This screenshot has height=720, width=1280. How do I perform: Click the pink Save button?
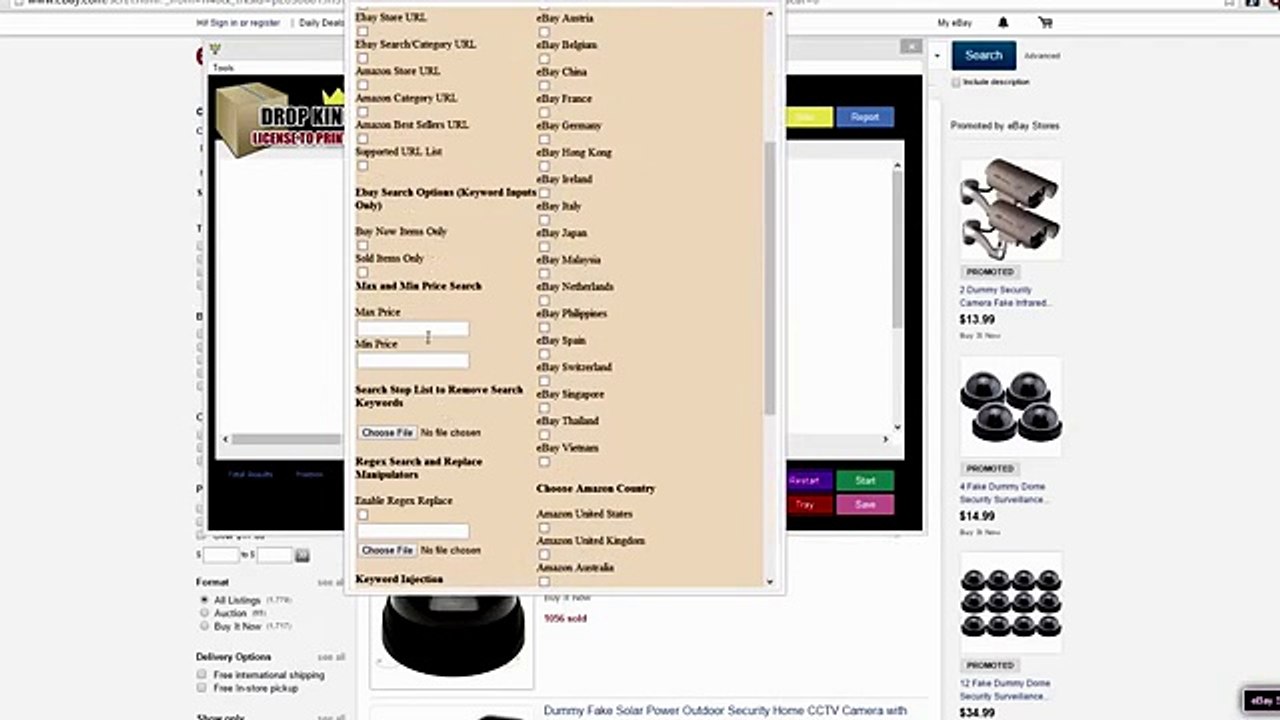coord(865,505)
